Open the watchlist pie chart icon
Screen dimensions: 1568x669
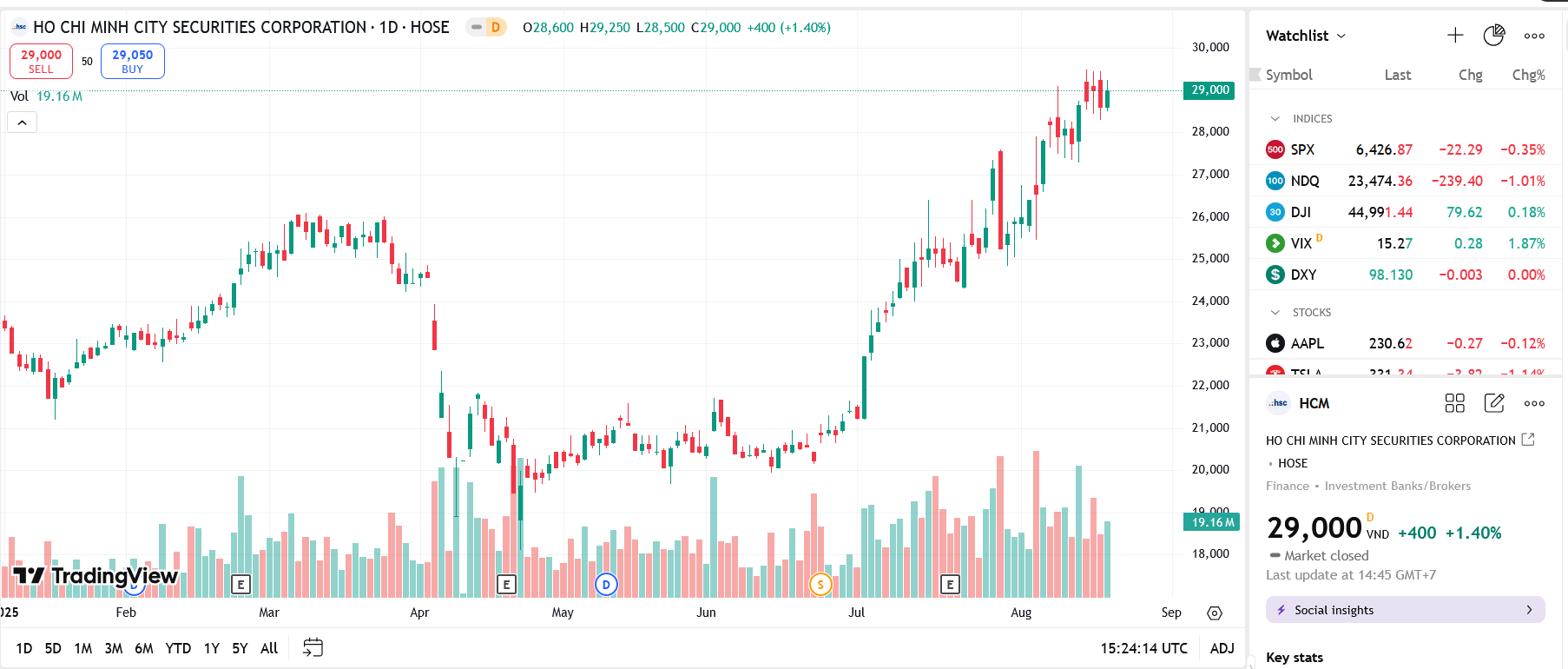click(1494, 35)
